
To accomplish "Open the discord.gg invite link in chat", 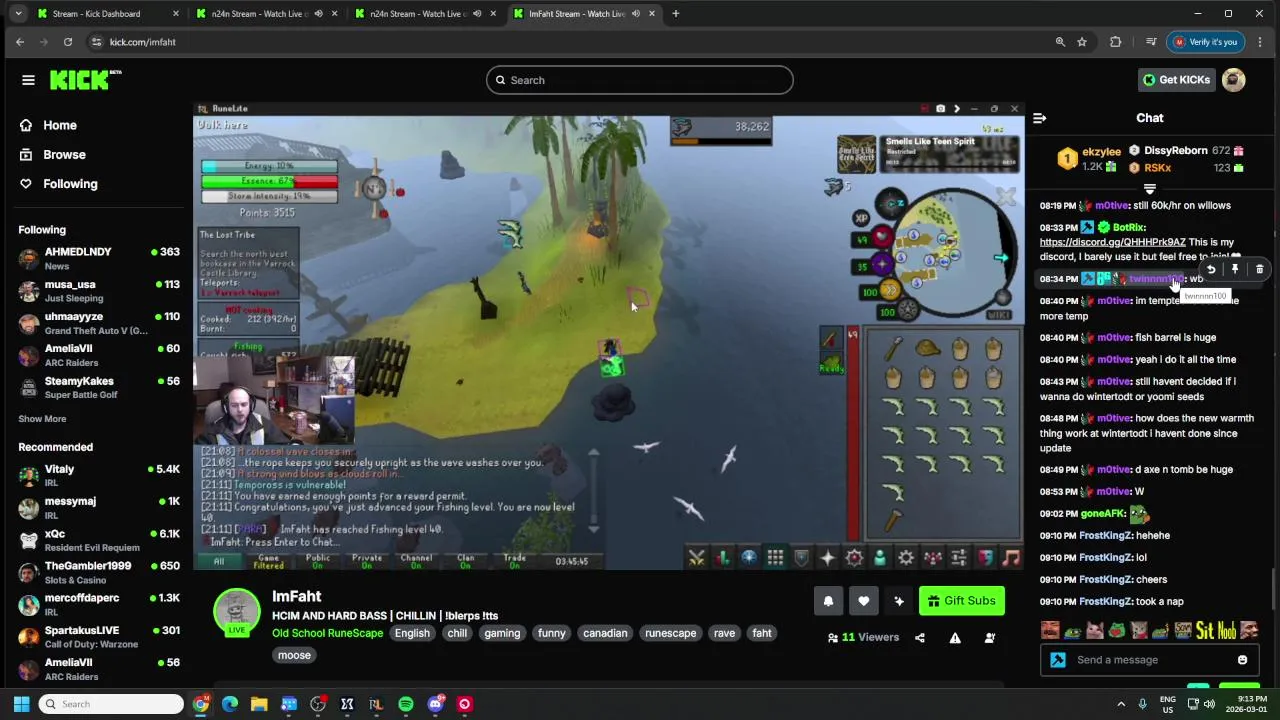I will point(1112,242).
